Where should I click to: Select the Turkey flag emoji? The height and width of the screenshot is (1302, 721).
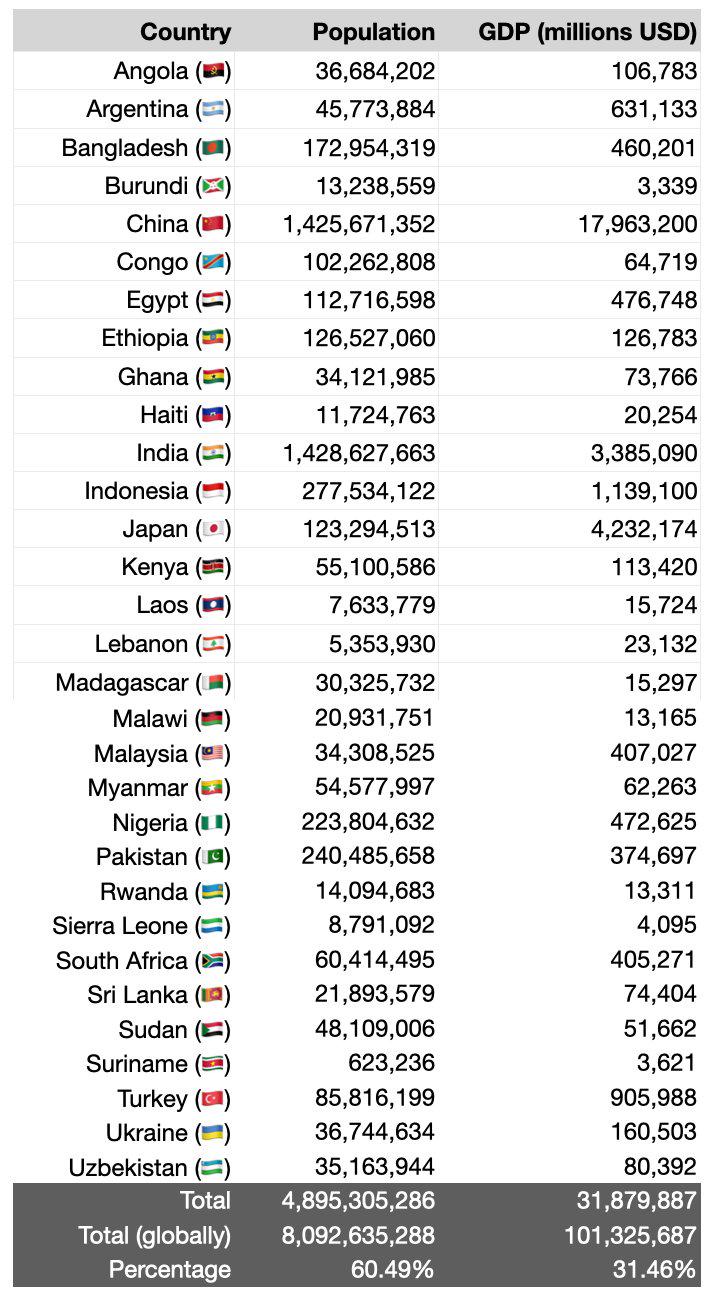coord(213,1099)
